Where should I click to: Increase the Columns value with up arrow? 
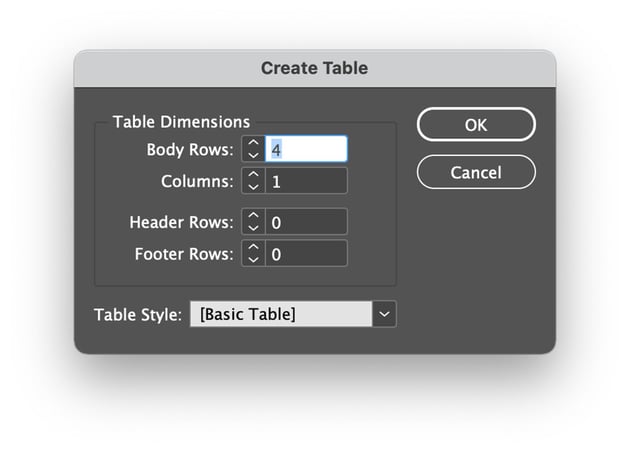[x=253, y=175]
